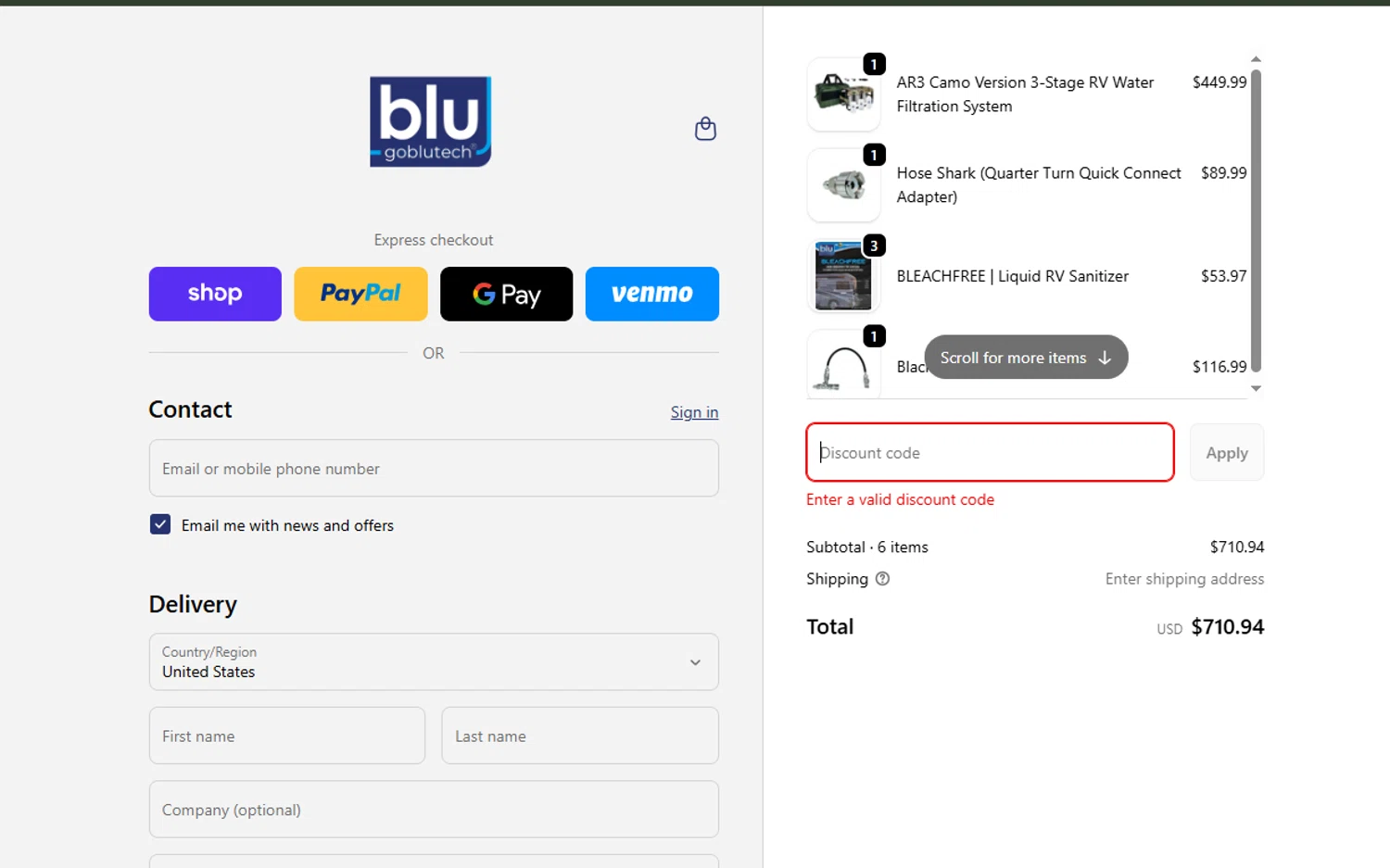Click the Enter shipping address text
The image size is (1390, 868).
pyautogui.click(x=1184, y=578)
